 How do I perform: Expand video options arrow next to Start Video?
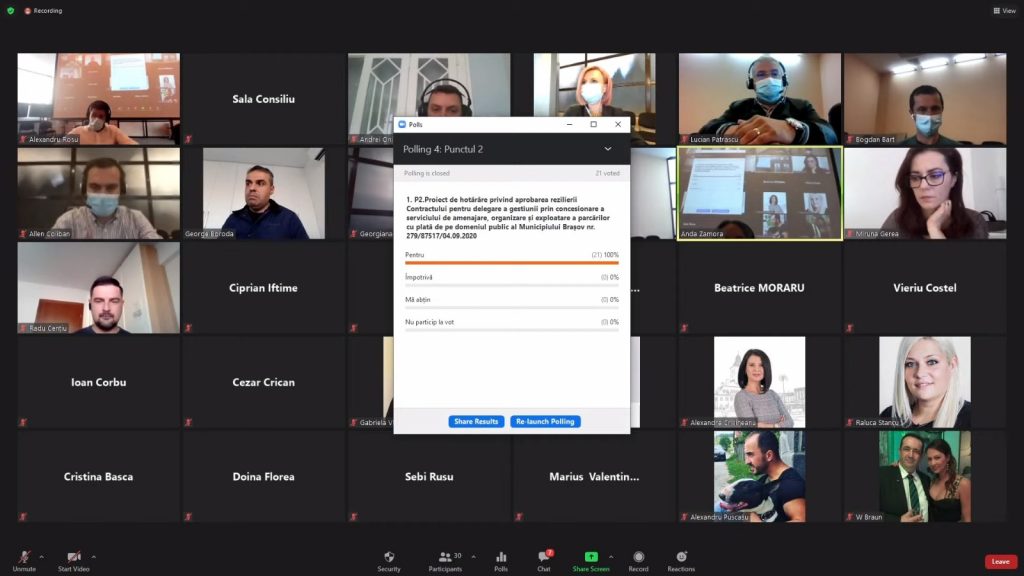94,556
